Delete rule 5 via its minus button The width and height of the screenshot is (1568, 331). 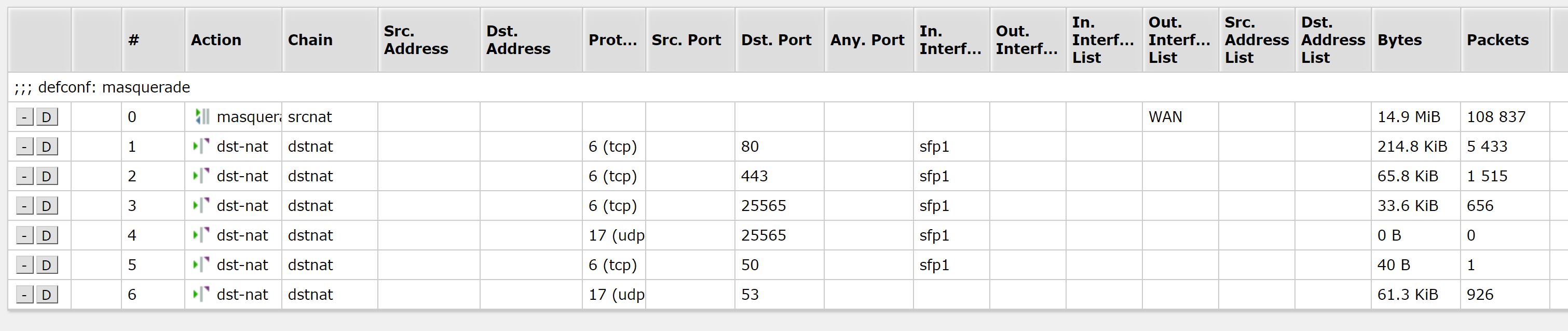click(x=24, y=265)
